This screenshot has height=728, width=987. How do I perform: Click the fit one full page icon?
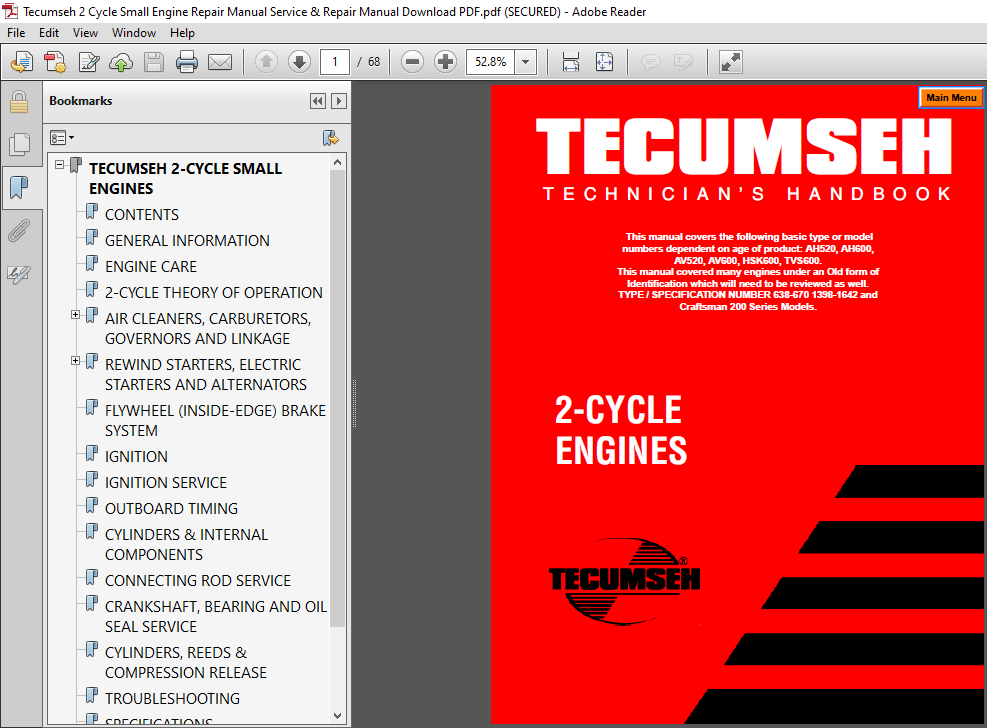pyautogui.click(x=604, y=62)
